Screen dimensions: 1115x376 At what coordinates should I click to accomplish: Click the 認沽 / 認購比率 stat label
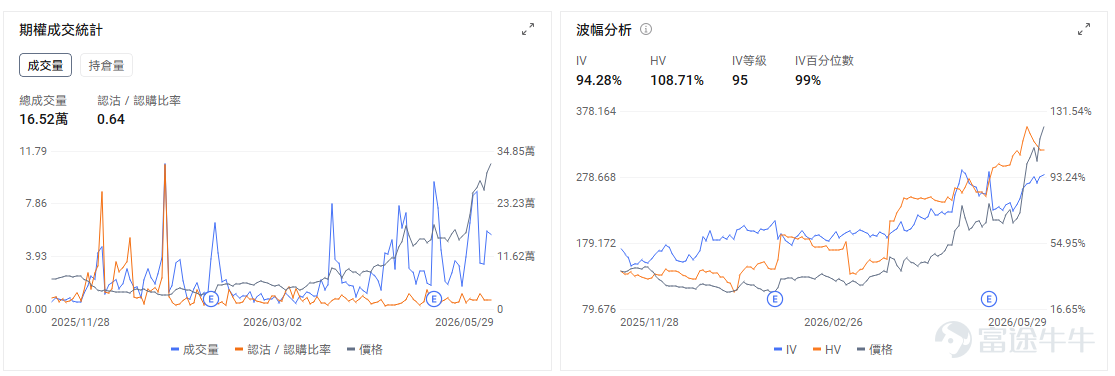click(139, 100)
